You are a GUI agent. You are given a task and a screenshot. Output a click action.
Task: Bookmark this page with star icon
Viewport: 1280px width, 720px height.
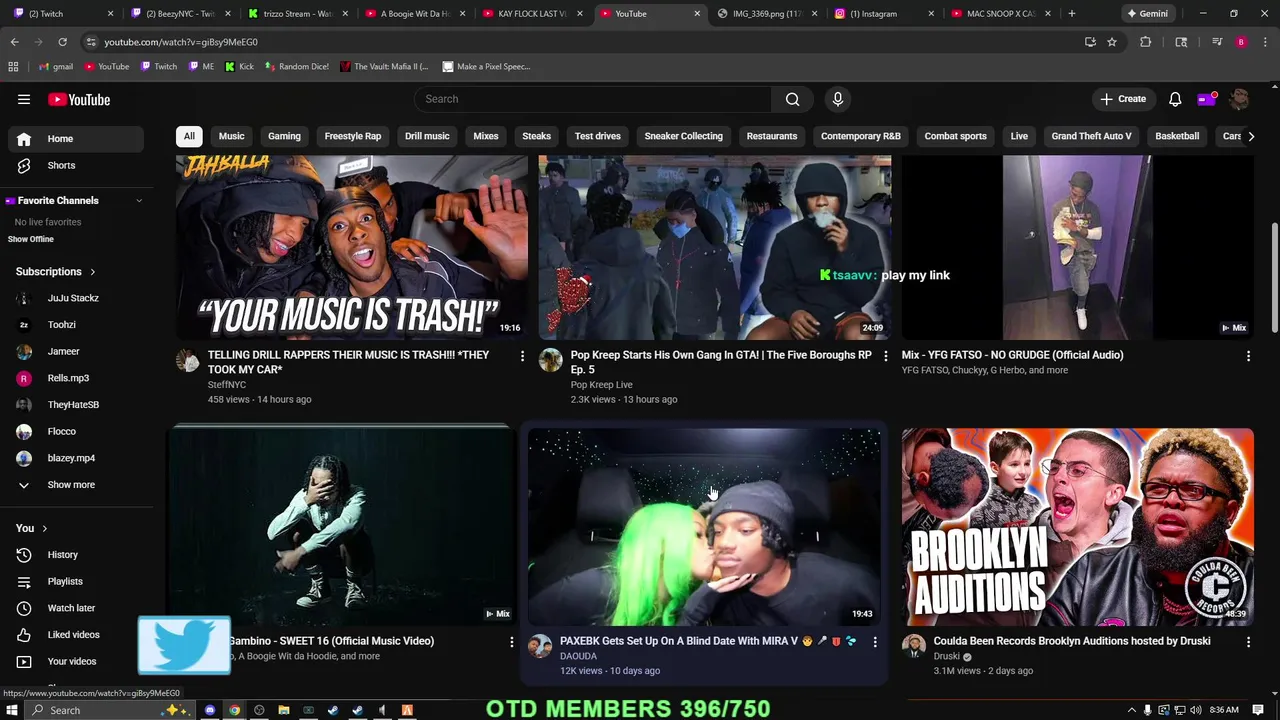click(1111, 42)
